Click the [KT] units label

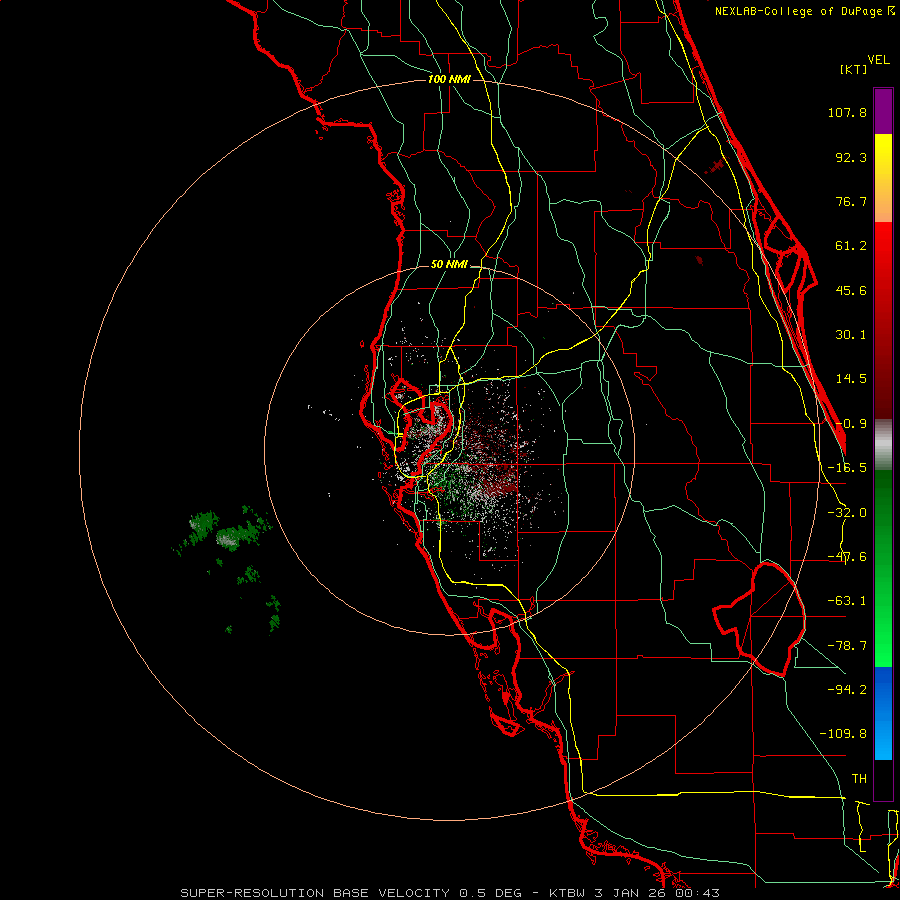click(854, 69)
